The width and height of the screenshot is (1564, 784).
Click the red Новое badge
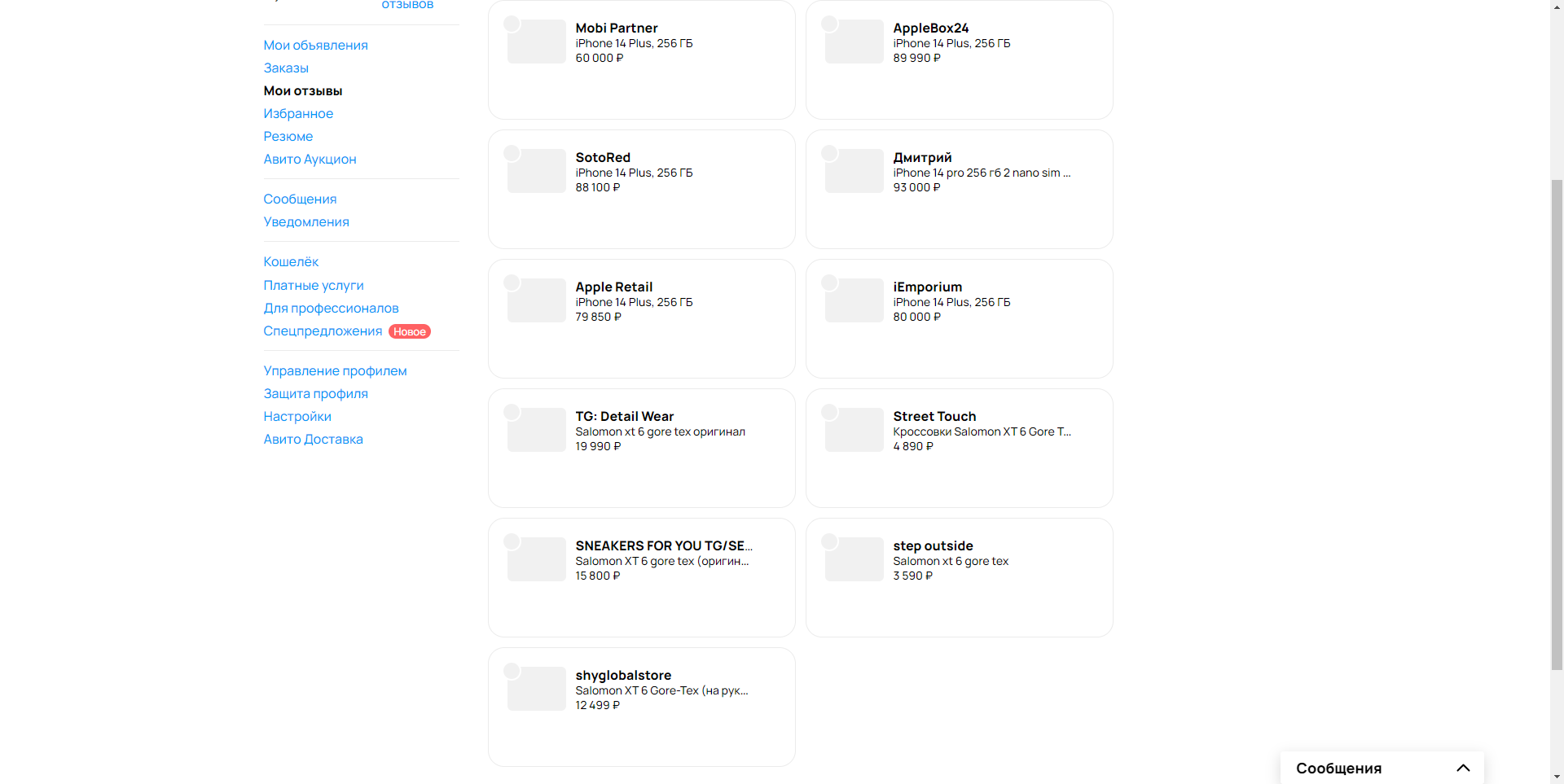(410, 331)
